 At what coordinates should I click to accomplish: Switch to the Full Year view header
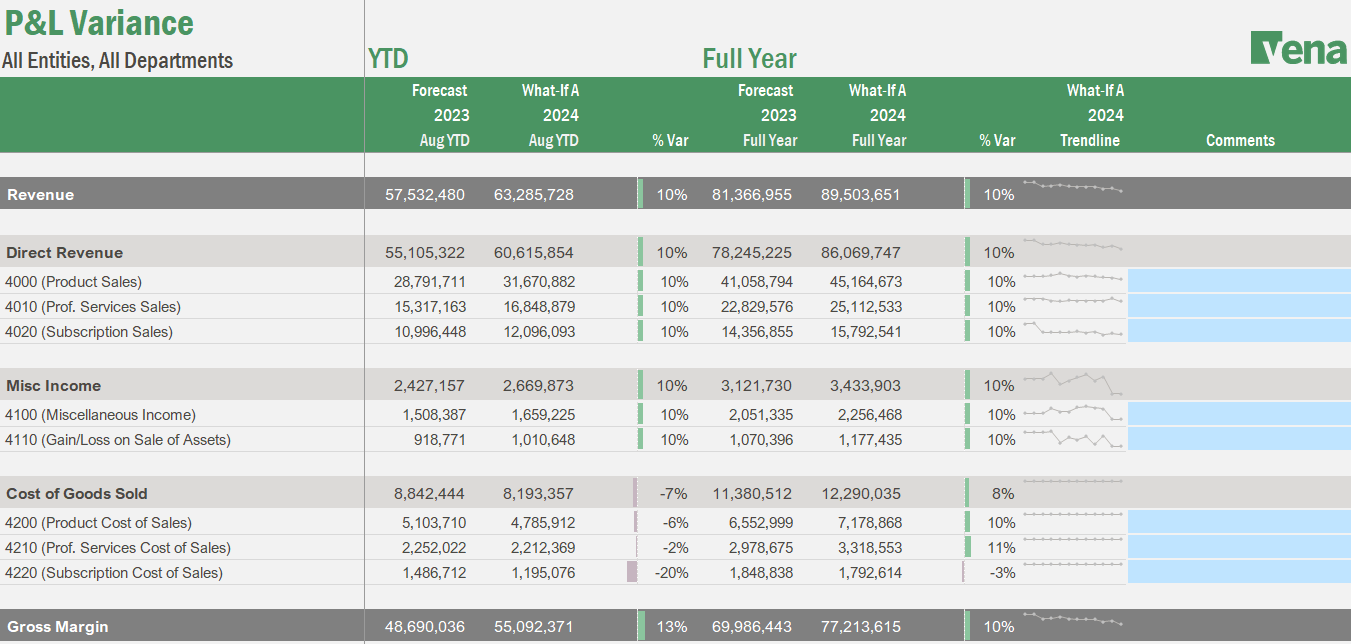(749, 58)
